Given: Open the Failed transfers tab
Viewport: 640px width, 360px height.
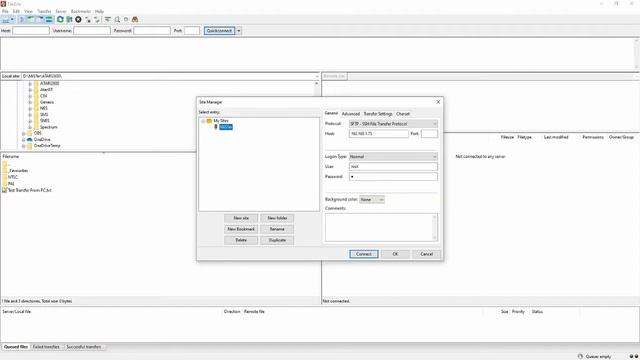Looking at the screenshot, I should pos(46,347).
